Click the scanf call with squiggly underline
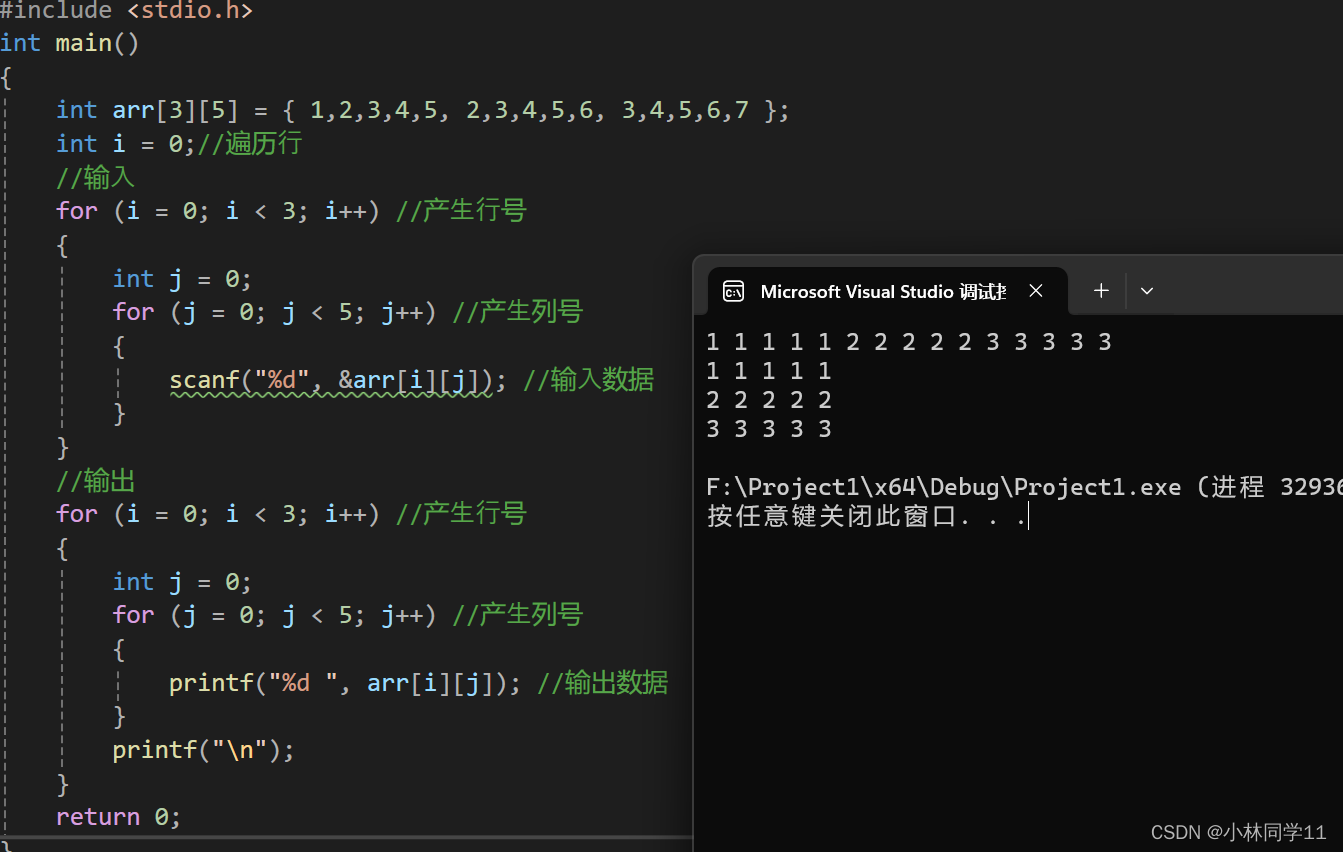Screen dimensions: 1343x852 point(332,380)
